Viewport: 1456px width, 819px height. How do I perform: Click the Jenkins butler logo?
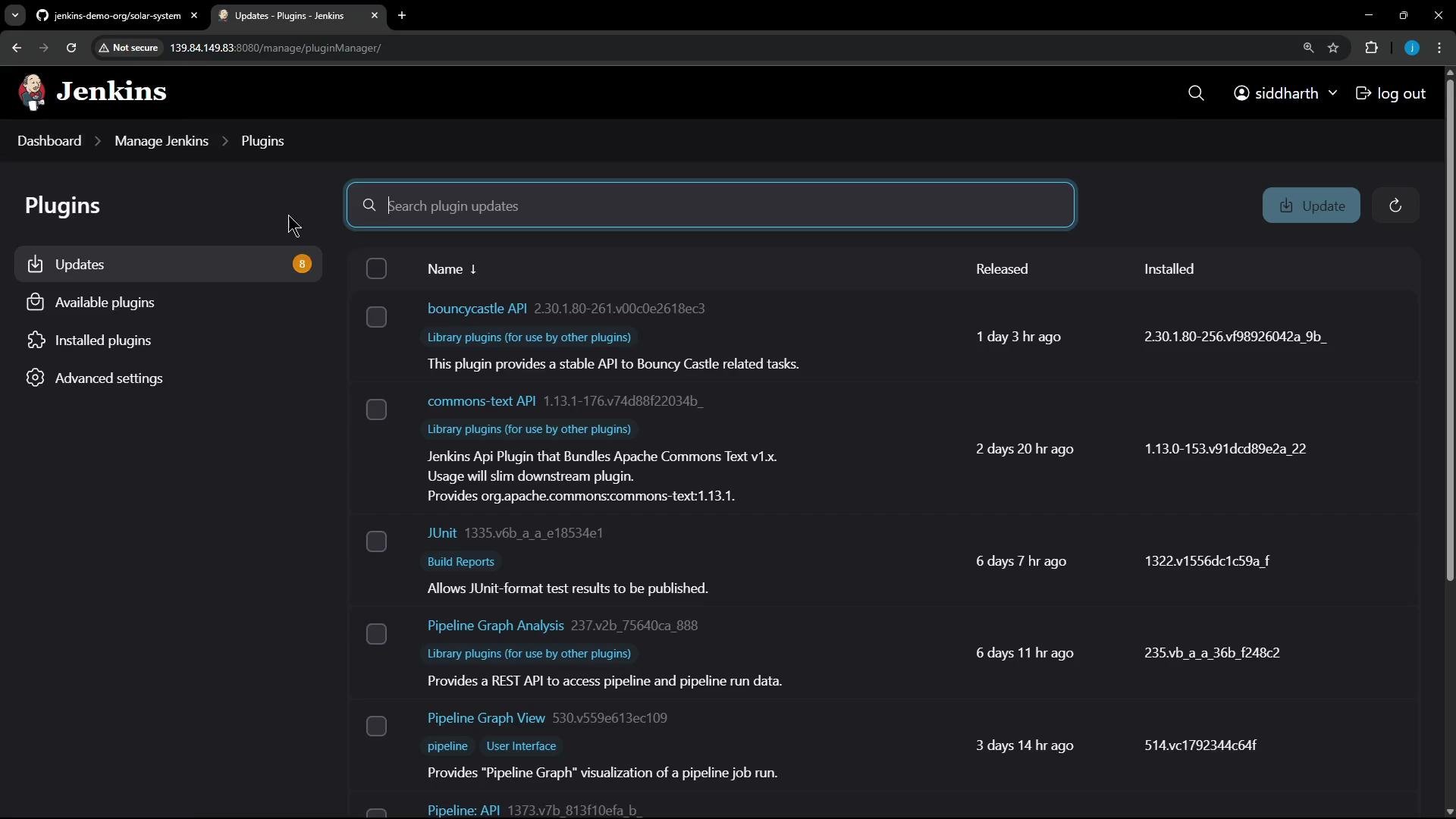[32, 93]
